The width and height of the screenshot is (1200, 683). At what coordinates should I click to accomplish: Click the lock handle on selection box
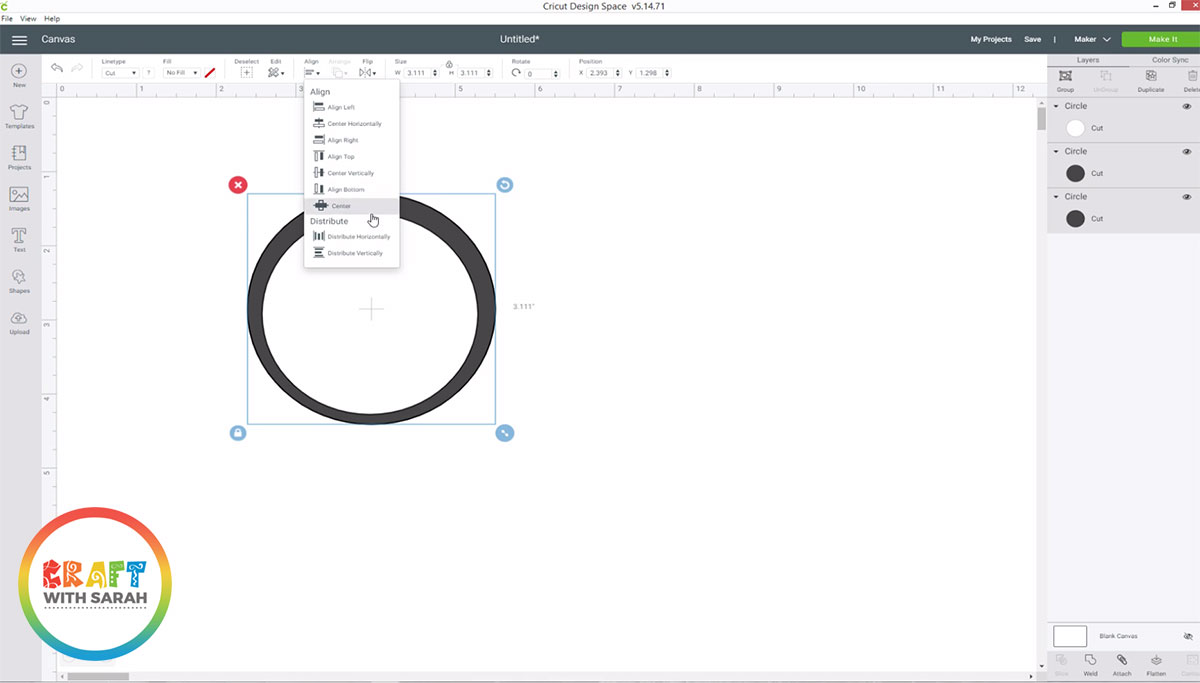tap(237, 433)
